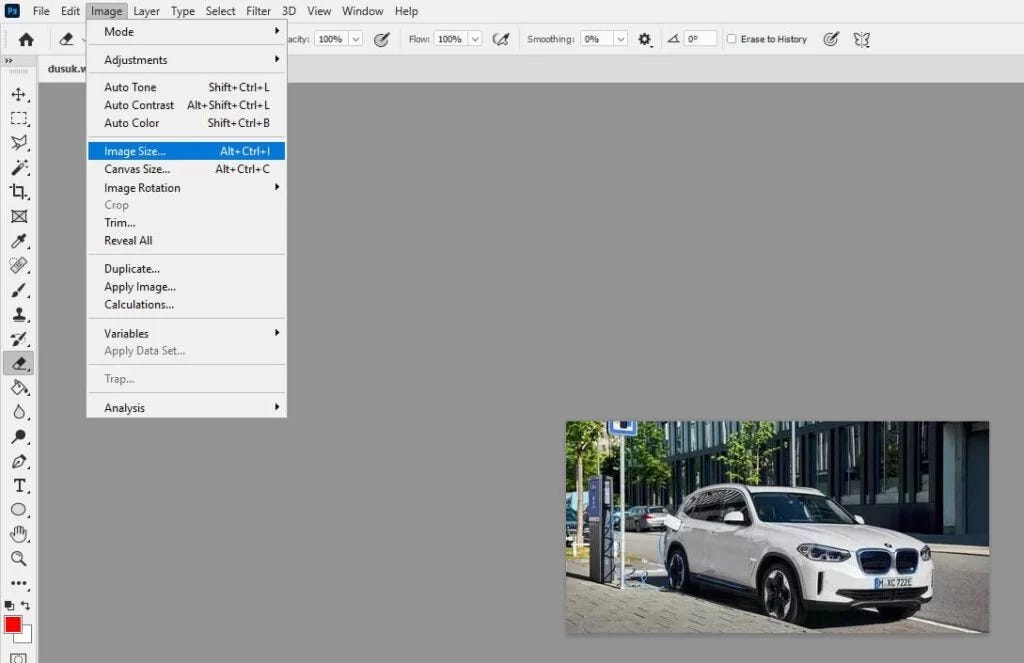
Task: Enable the Erase to History checkbox
Action: (732, 39)
